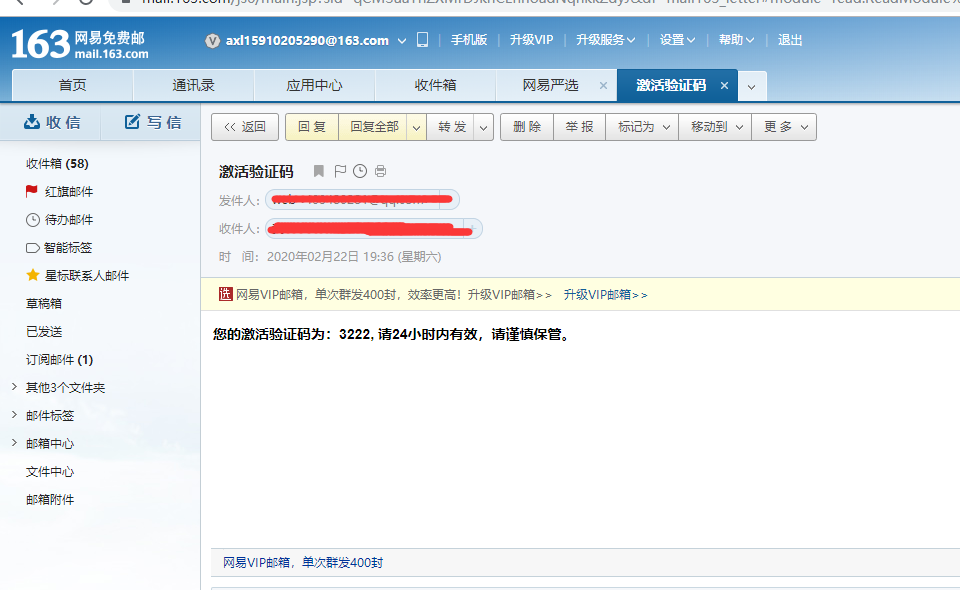960x590 pixels.
Task: Click the 转发 button
Action: click(452, 127)
